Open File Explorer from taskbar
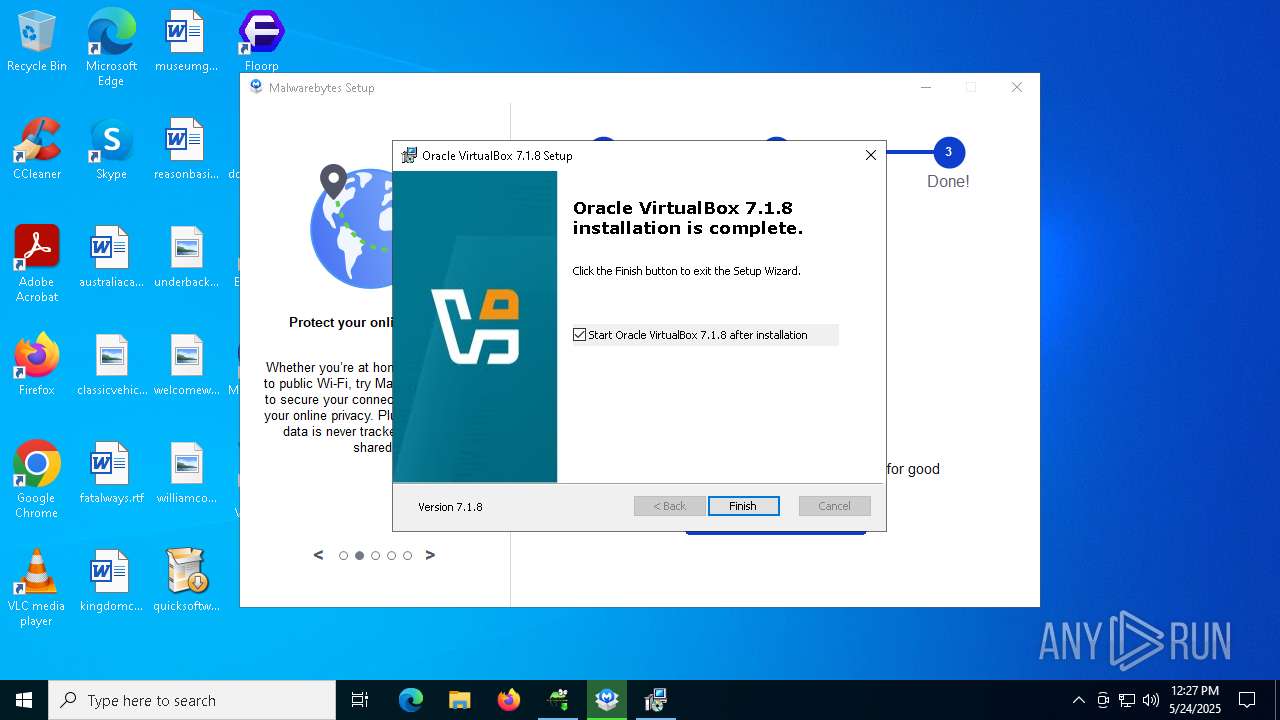 460,700
